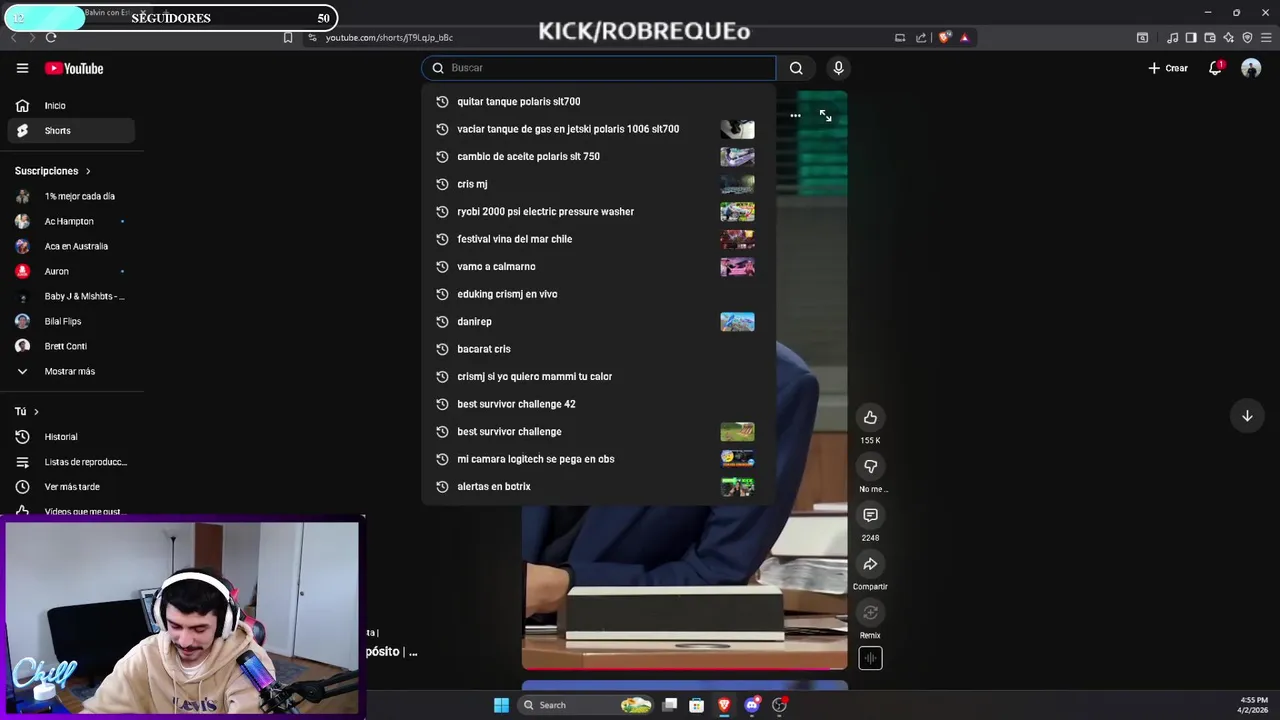The height and width of the screenshot is (720, 1280).
Task: Like the Short with thumbs up
Action: click(x=870, y=417)
